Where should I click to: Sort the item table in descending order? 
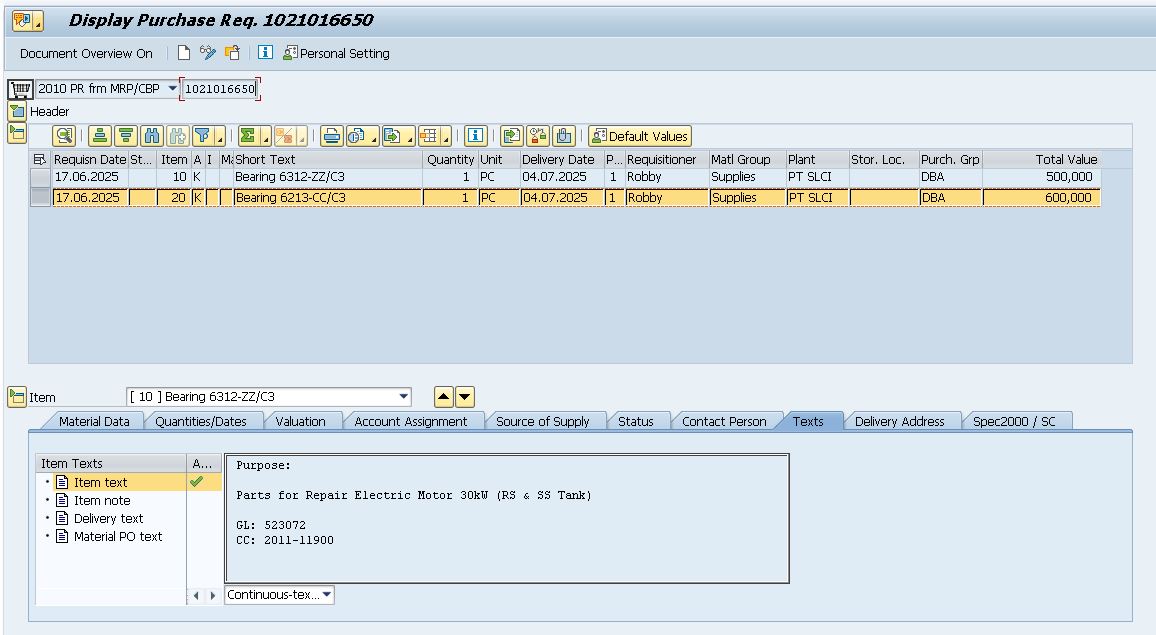[x=126, y=136]
